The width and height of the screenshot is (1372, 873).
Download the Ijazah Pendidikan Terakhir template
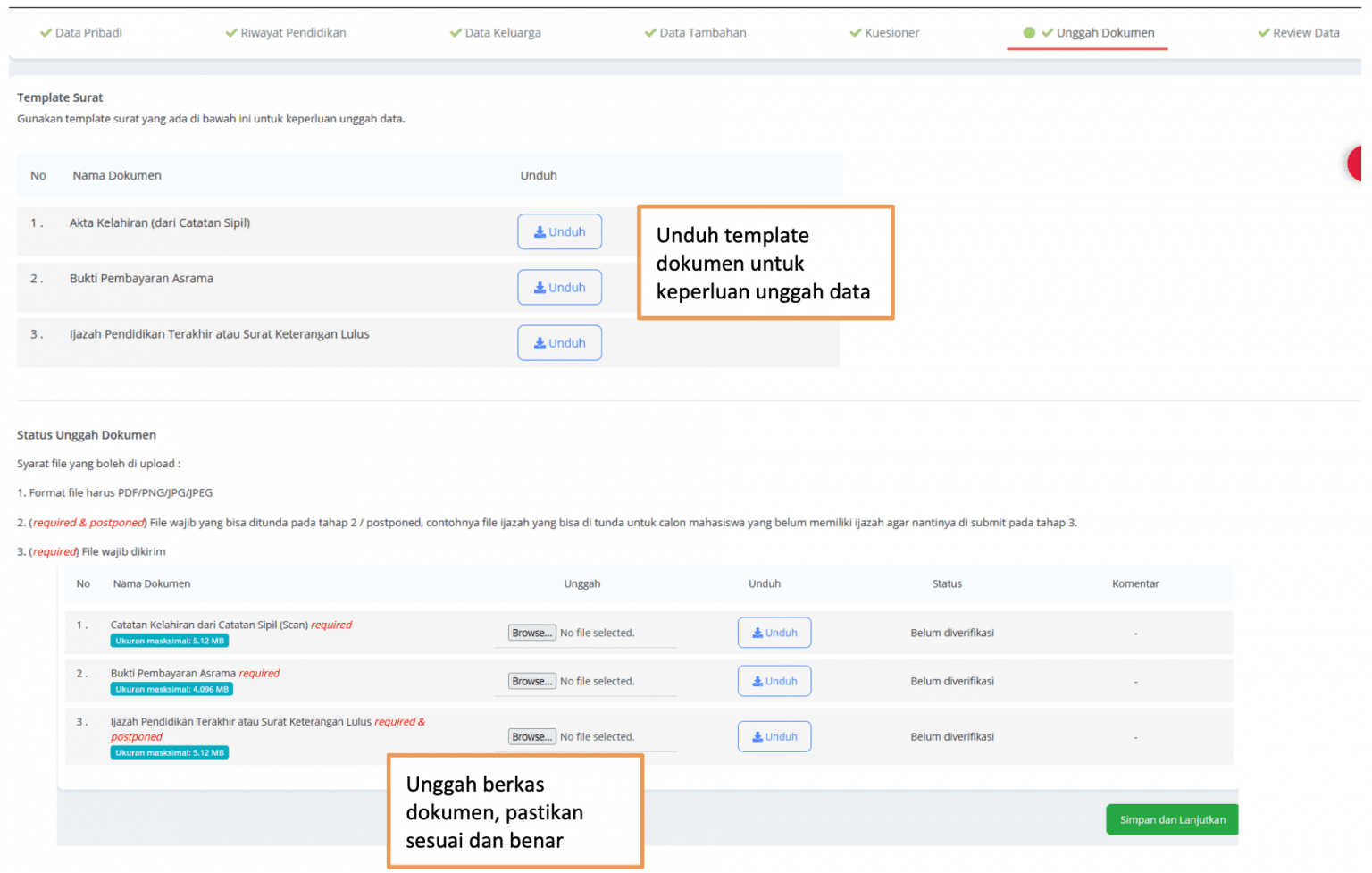(x=540, y=342)
